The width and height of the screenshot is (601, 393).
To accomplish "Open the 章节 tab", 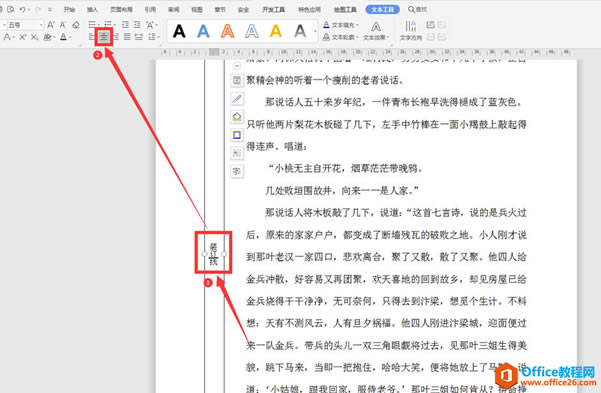I will pyautogui.click(x=220, y=10).
